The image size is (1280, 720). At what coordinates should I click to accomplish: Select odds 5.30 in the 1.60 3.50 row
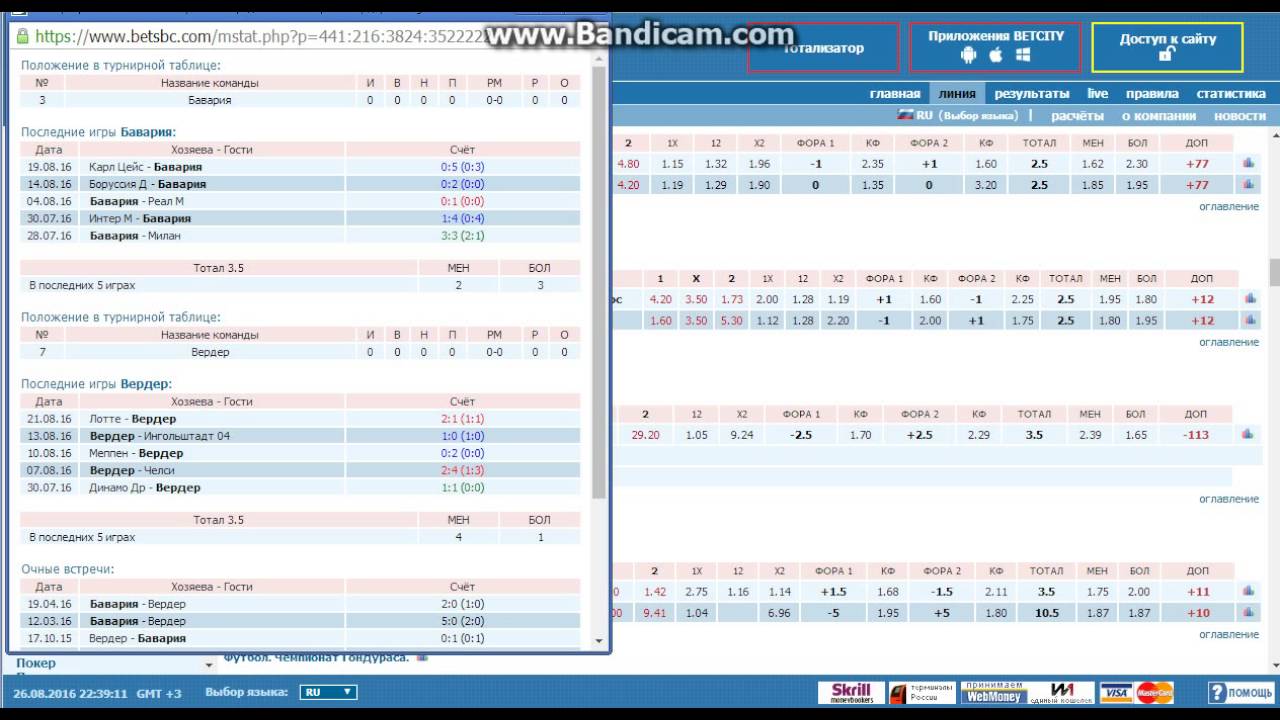click(731, 320)
